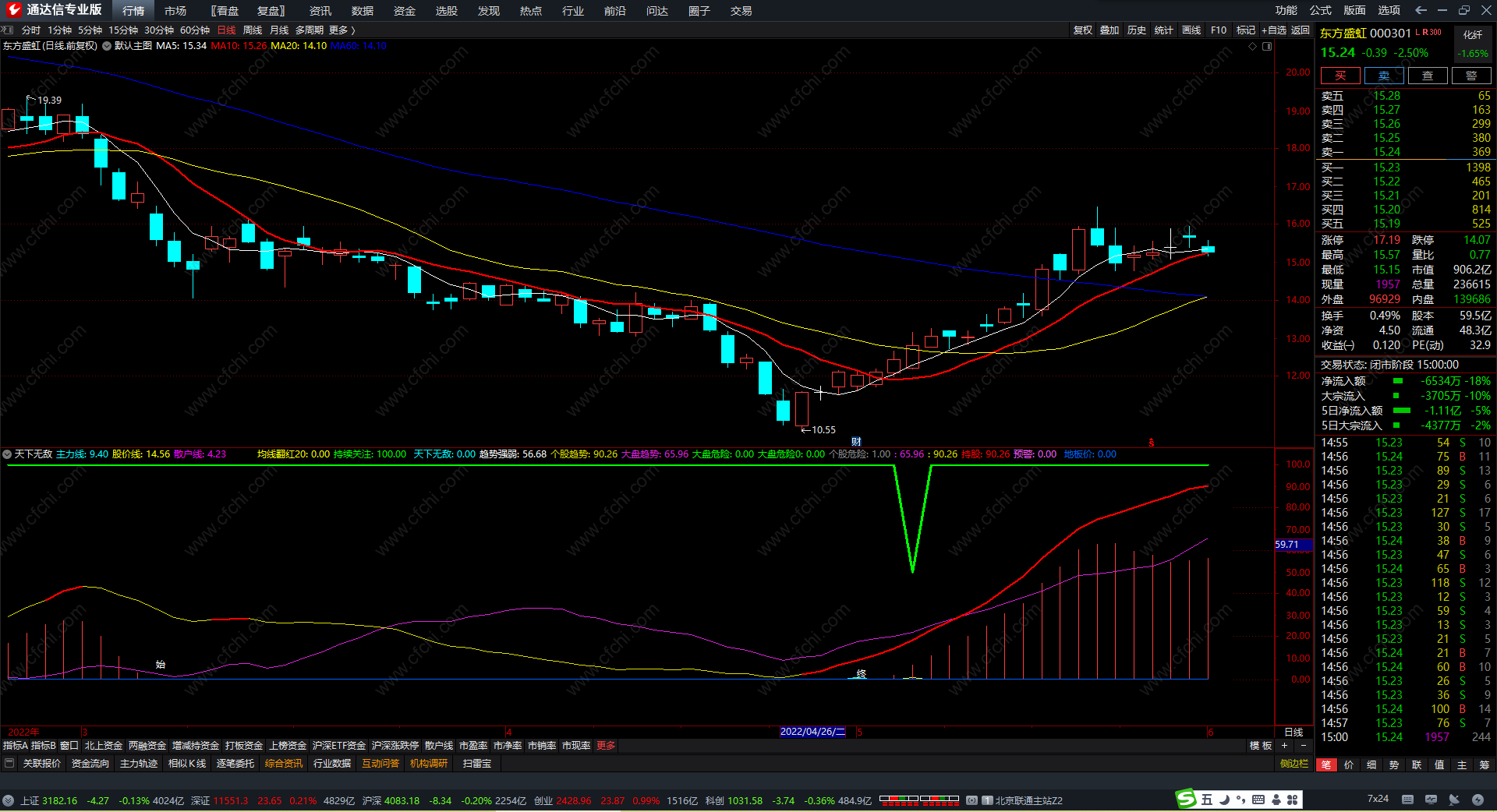Open the 市场 menu
This screenshot has width=1497, height=812.
tap(175, 11)
